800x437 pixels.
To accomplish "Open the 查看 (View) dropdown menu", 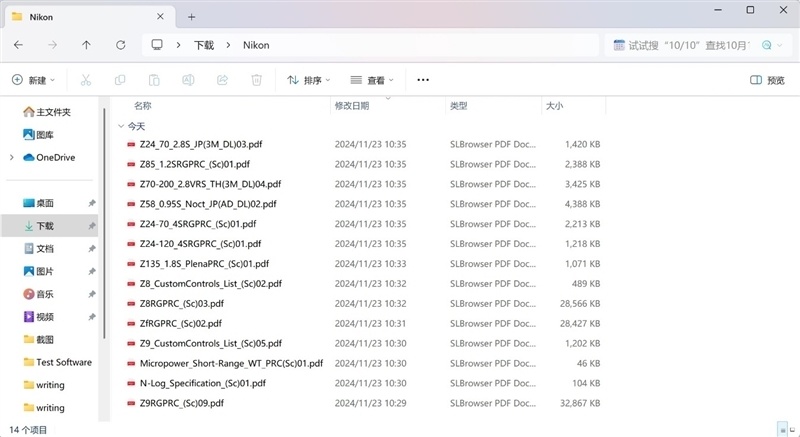I will pyautogui.click(x=372, y=80).
